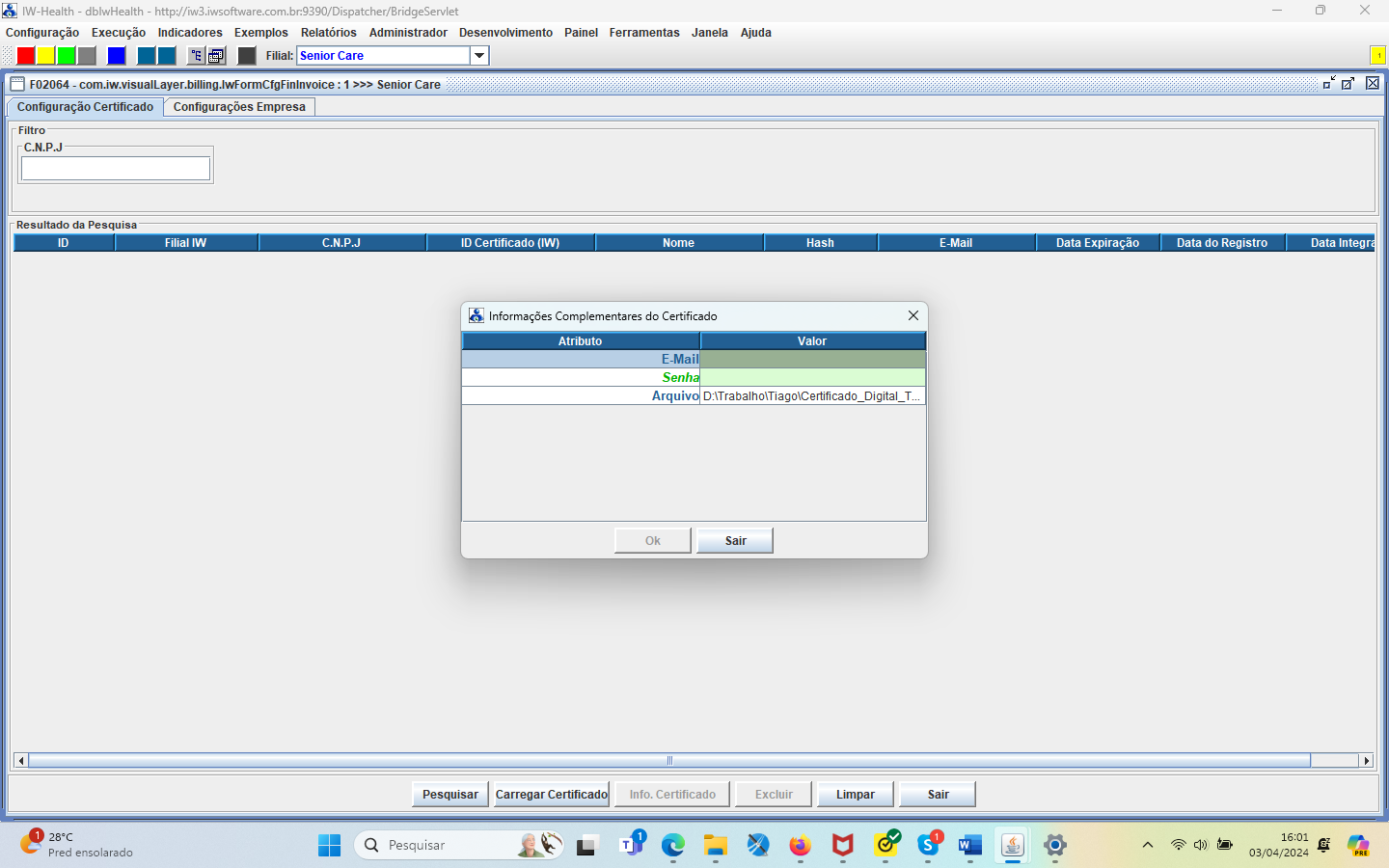The width and height of the screenshot is (1389, 868).
Task: Switch to the Configurações Empresa tab
Action: (239, 107)
